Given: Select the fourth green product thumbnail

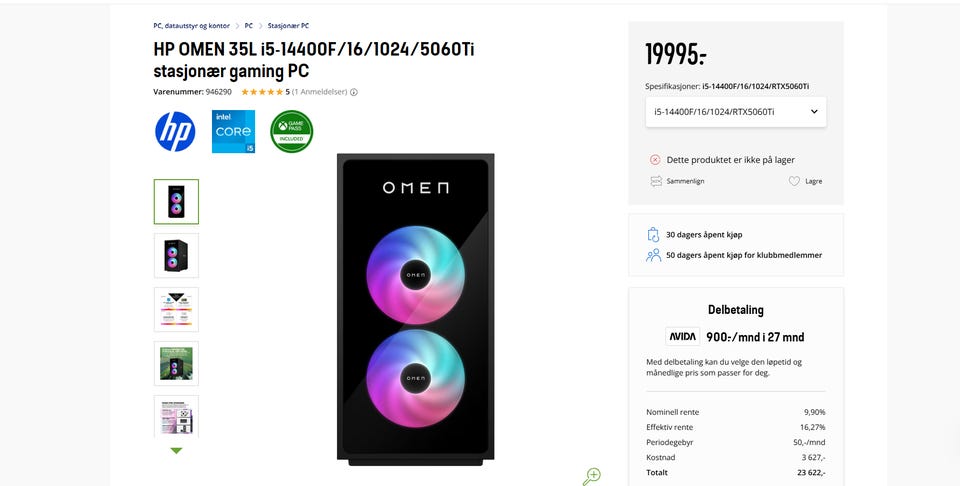Looking at the screenshot, I should pyautogui.click(x=176, y=363).
